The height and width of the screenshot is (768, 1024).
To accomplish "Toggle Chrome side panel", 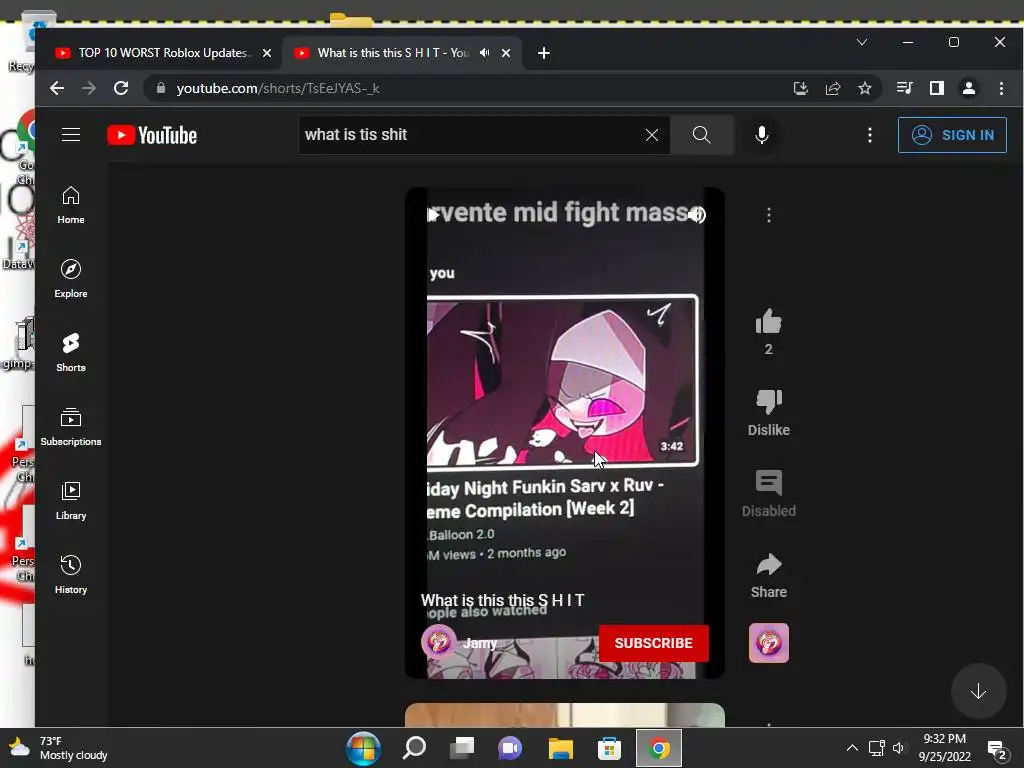I will (x=936, y=88).
